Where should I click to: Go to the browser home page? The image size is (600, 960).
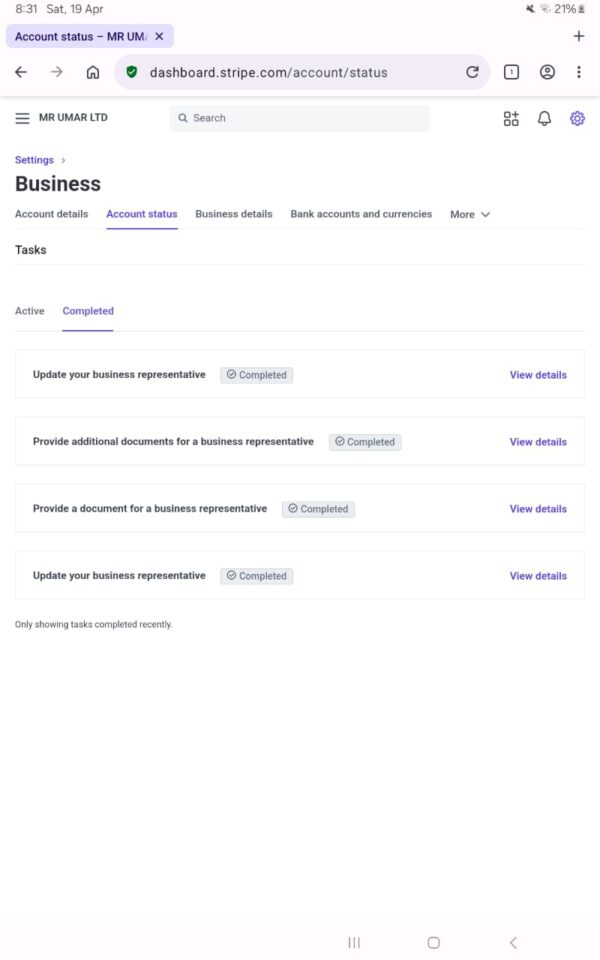(x=93, y=72)
